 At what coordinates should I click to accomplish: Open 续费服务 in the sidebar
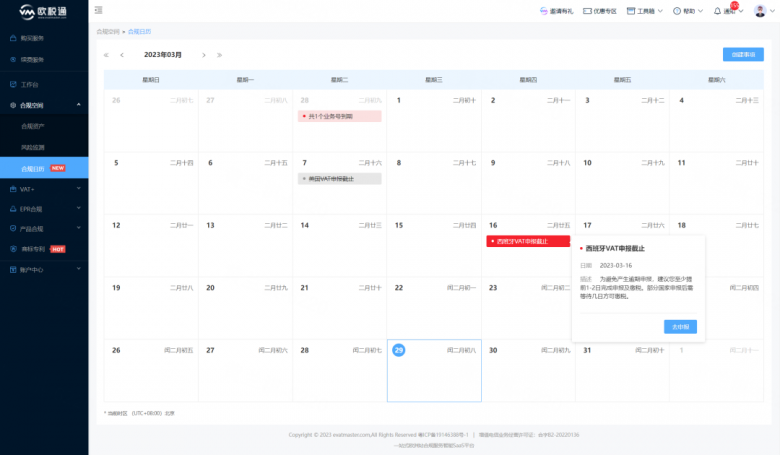[x=32, y=60]
